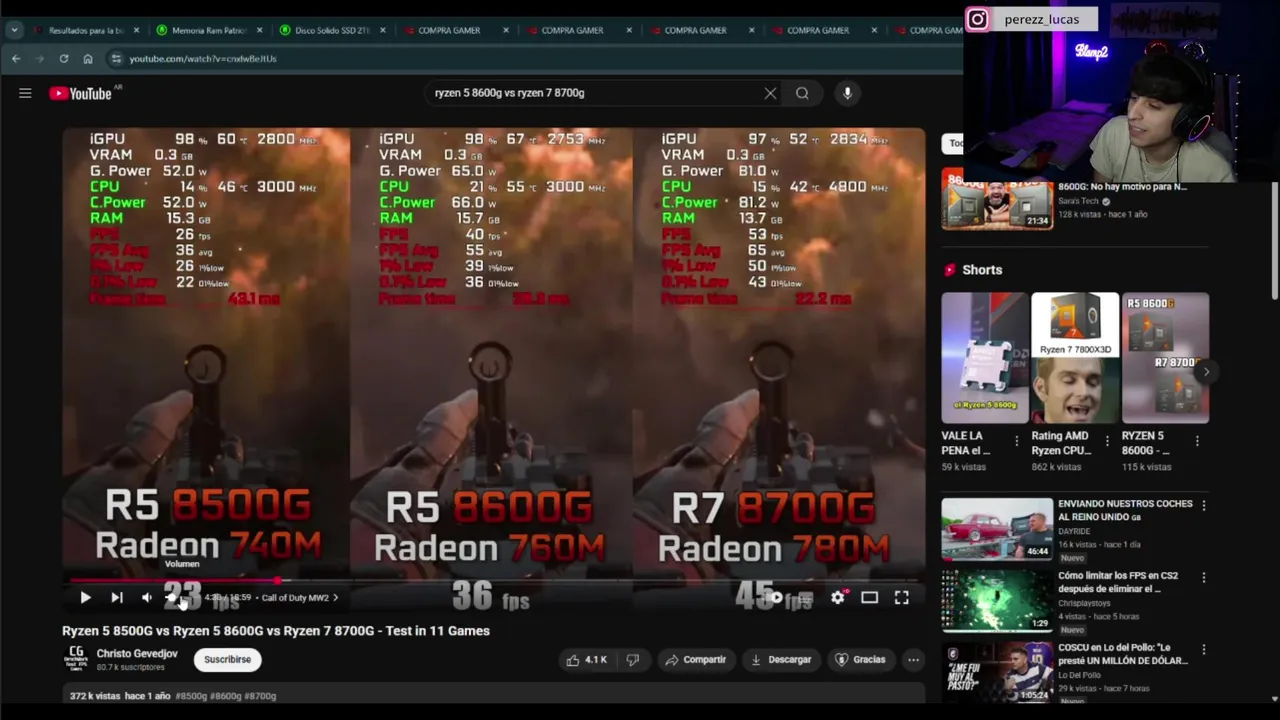Skip to the next video
Viewport: 1280px width, 720px height.
click(116, 597)
